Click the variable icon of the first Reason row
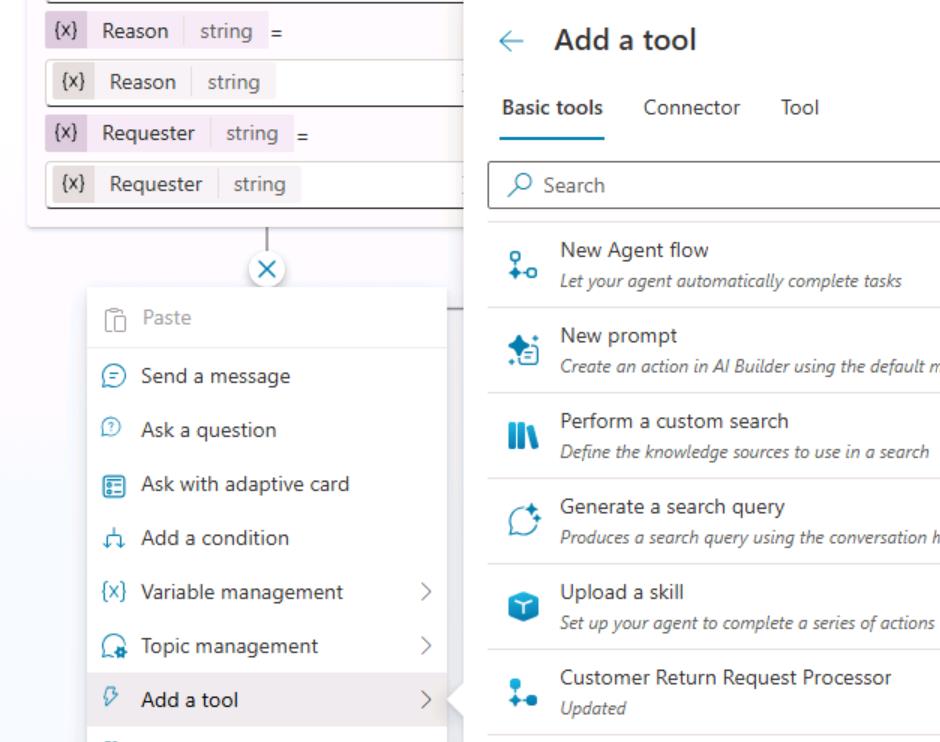Viewport: 940px width, 742px height. (x=66, y=30)
